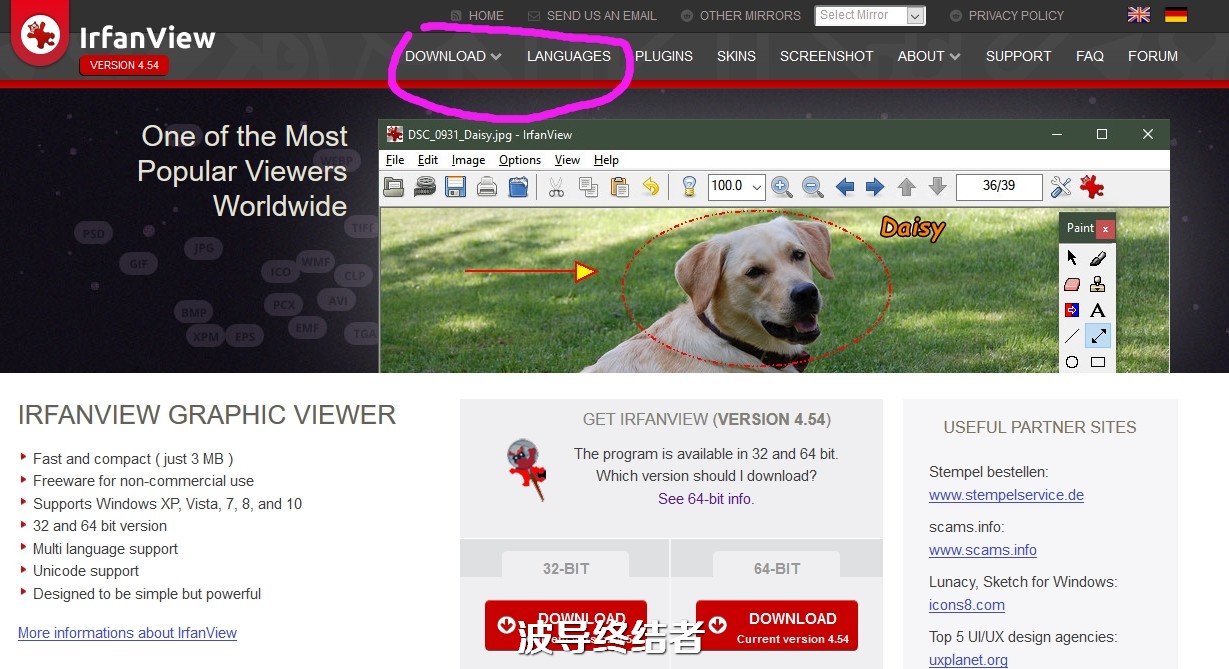Click the Zoom in magnifier icon
The height and width of the screenshot is (669, 1229).
[781, 186]
